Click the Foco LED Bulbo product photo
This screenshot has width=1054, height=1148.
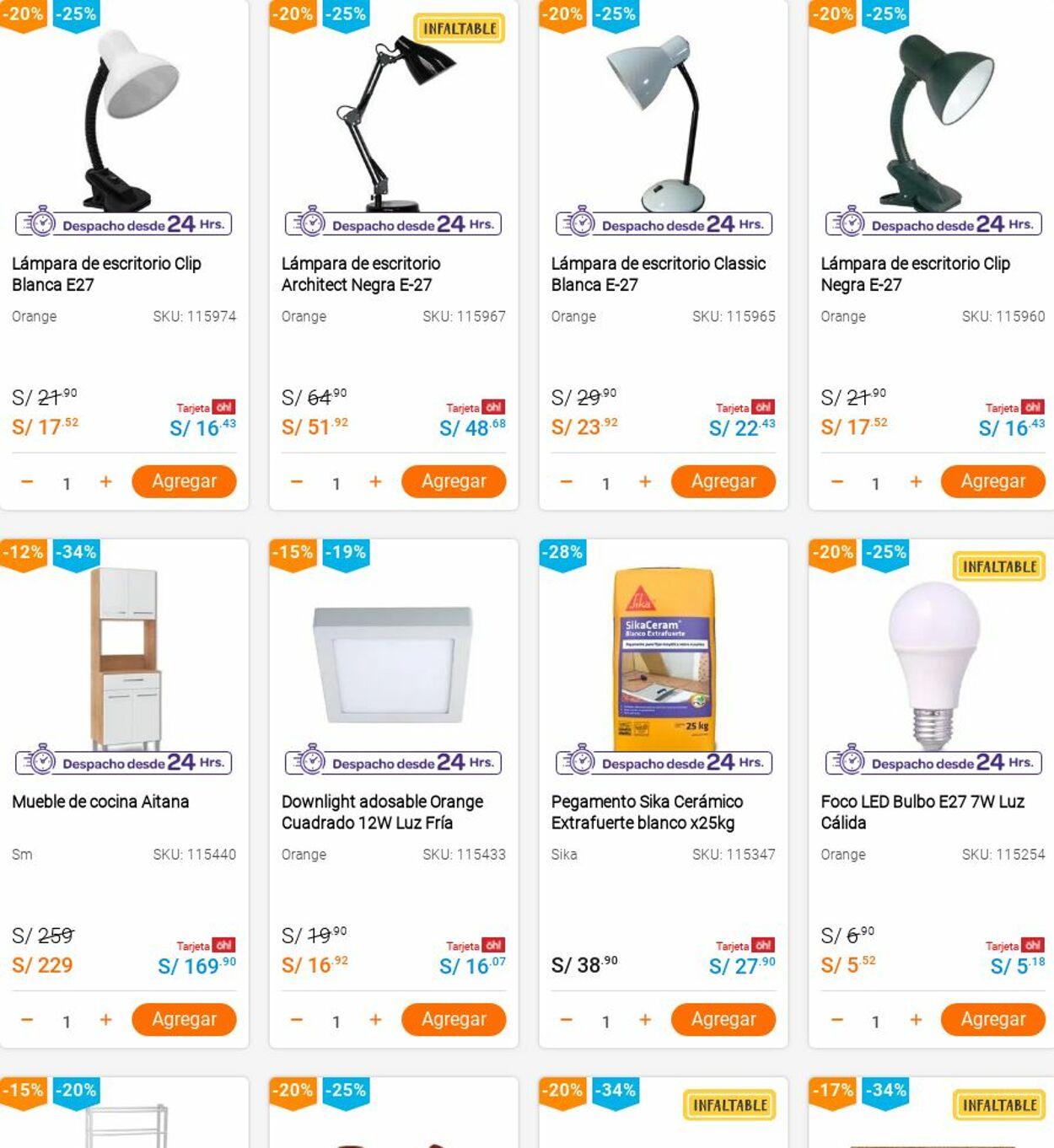point(933,662)
